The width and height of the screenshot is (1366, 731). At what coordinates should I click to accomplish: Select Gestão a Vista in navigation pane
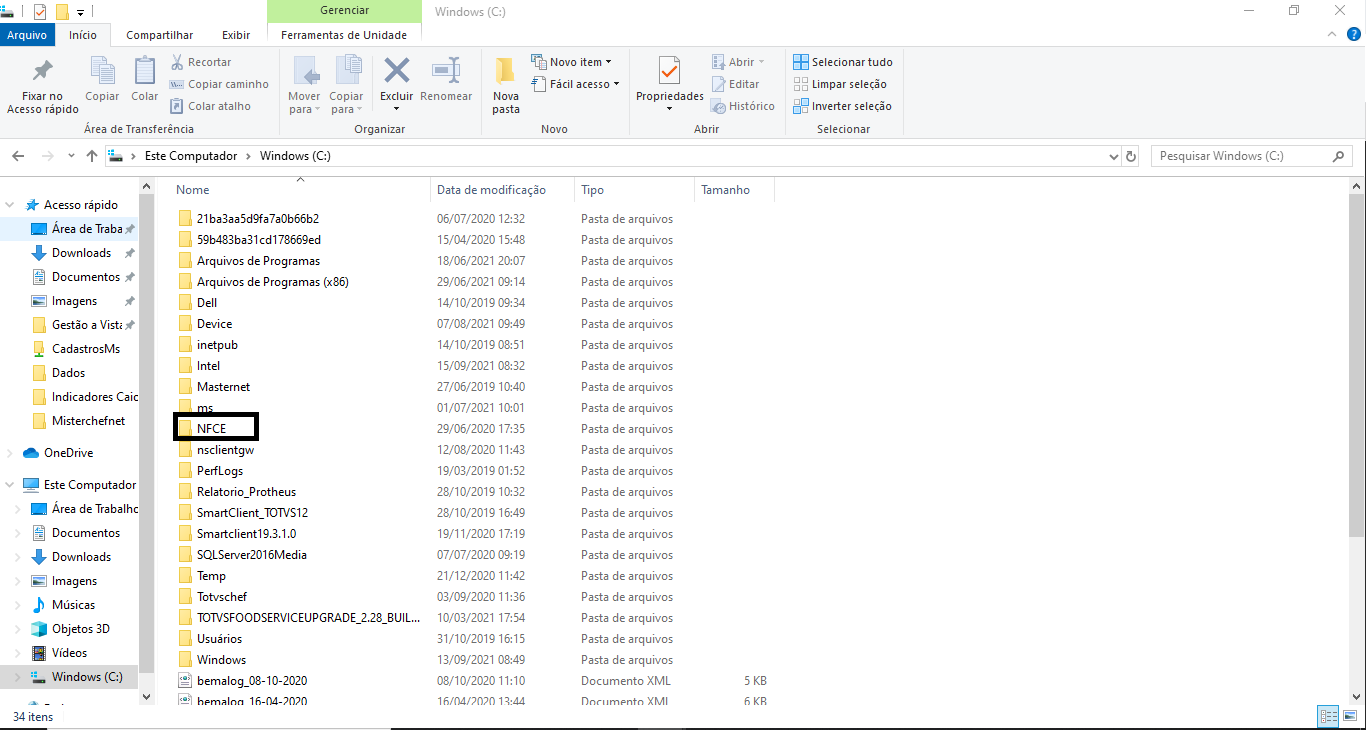[86, 325]
